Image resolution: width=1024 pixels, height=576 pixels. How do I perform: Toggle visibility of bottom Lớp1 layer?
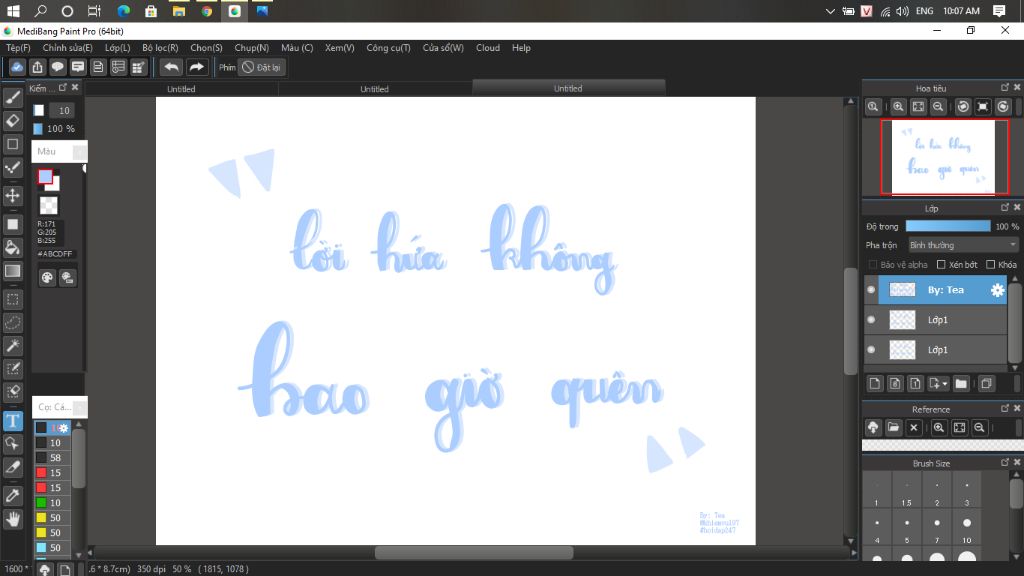tap(871, 350)
